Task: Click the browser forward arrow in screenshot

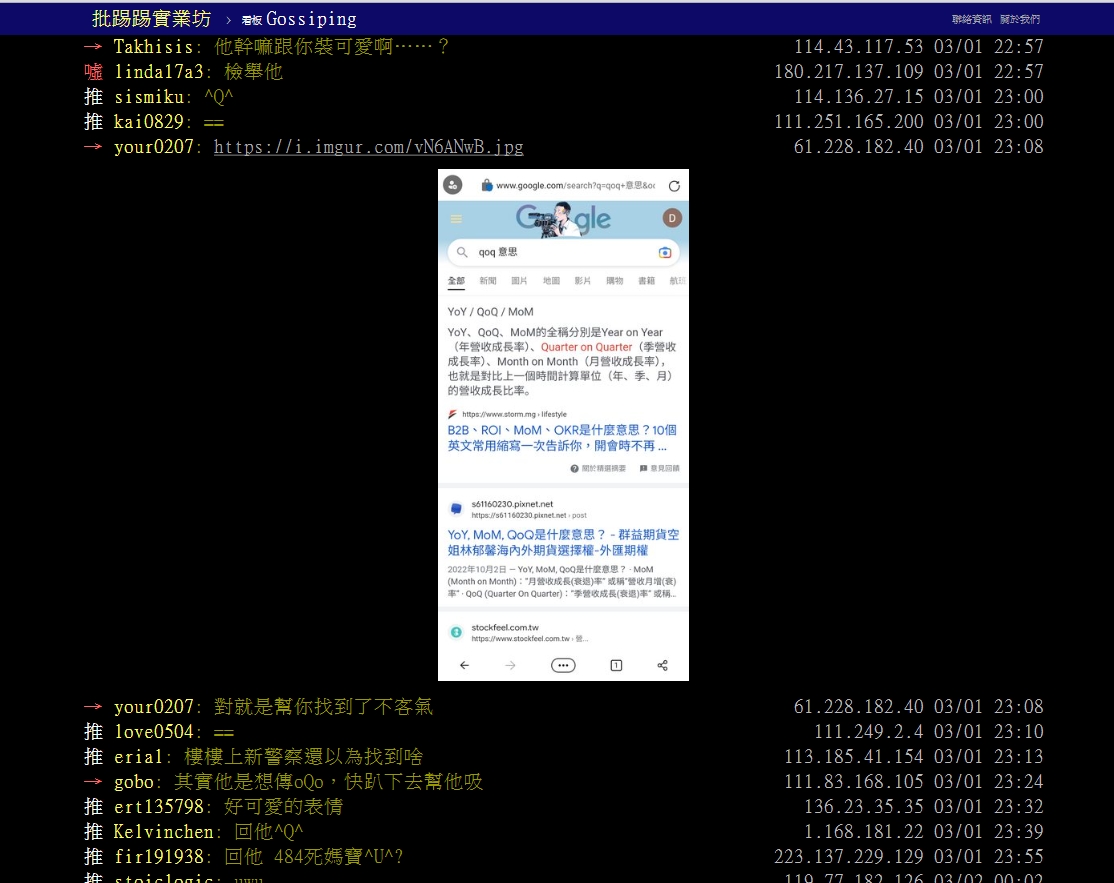Action: coord(510,666)
